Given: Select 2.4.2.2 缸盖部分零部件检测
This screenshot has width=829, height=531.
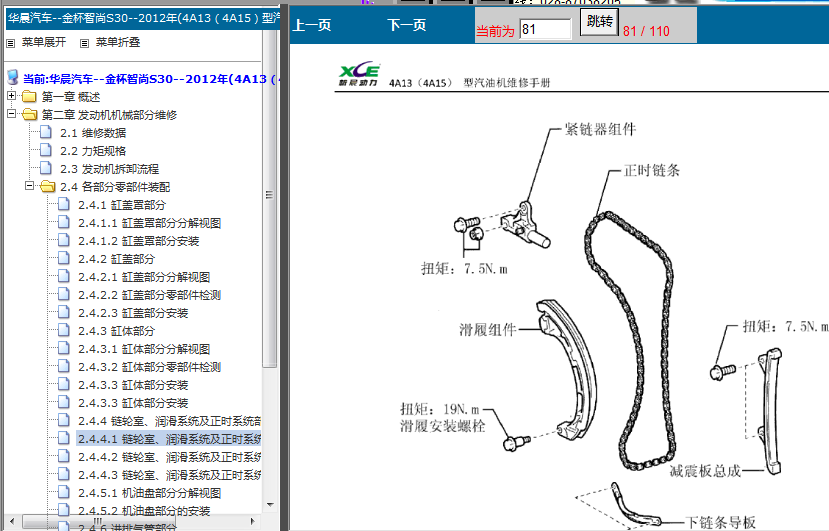Looking at the screenshot, I should [x=149, y=295].
